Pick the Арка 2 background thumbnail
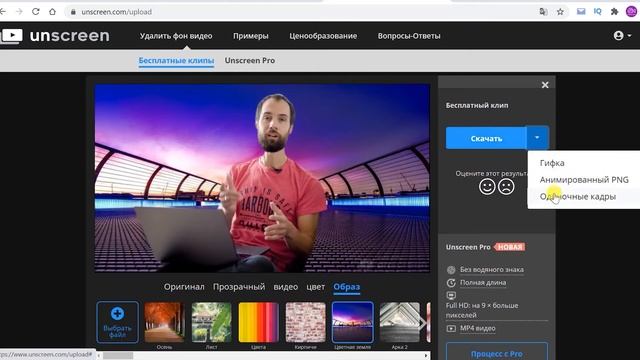Viewport: 640px width, 360px height. coord(400,322)
